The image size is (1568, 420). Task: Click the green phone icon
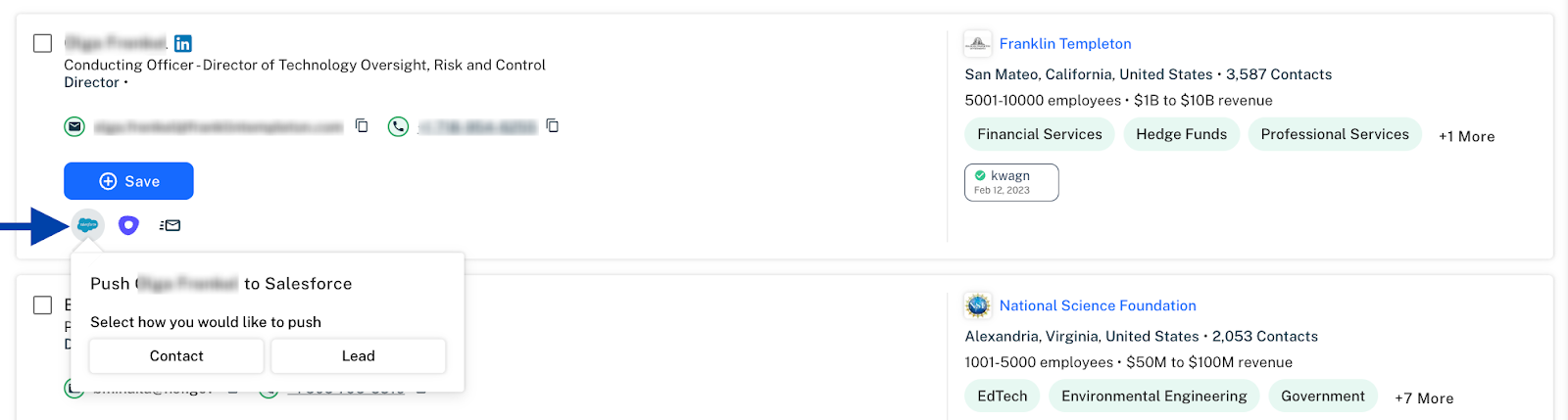(398, 126)
